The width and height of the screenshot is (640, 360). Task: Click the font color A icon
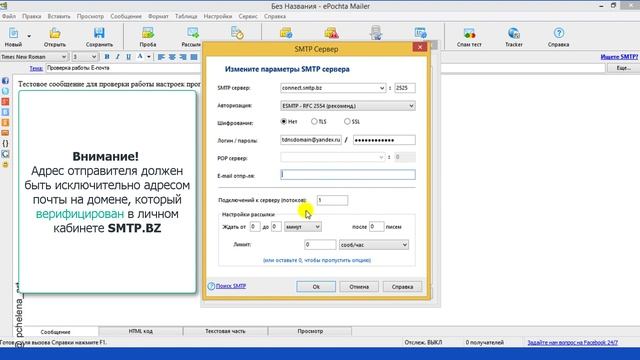(140, 57)
